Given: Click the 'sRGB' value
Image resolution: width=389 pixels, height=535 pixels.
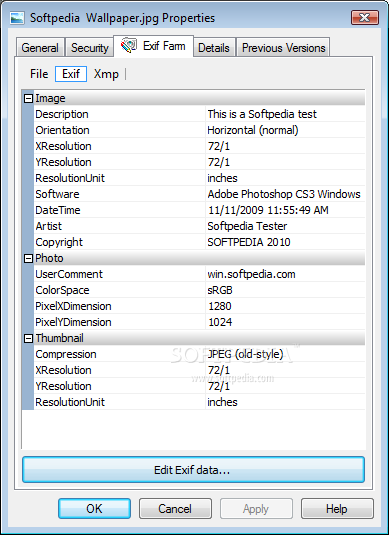Looking at the screenshot, I should (x=220, y=290).
